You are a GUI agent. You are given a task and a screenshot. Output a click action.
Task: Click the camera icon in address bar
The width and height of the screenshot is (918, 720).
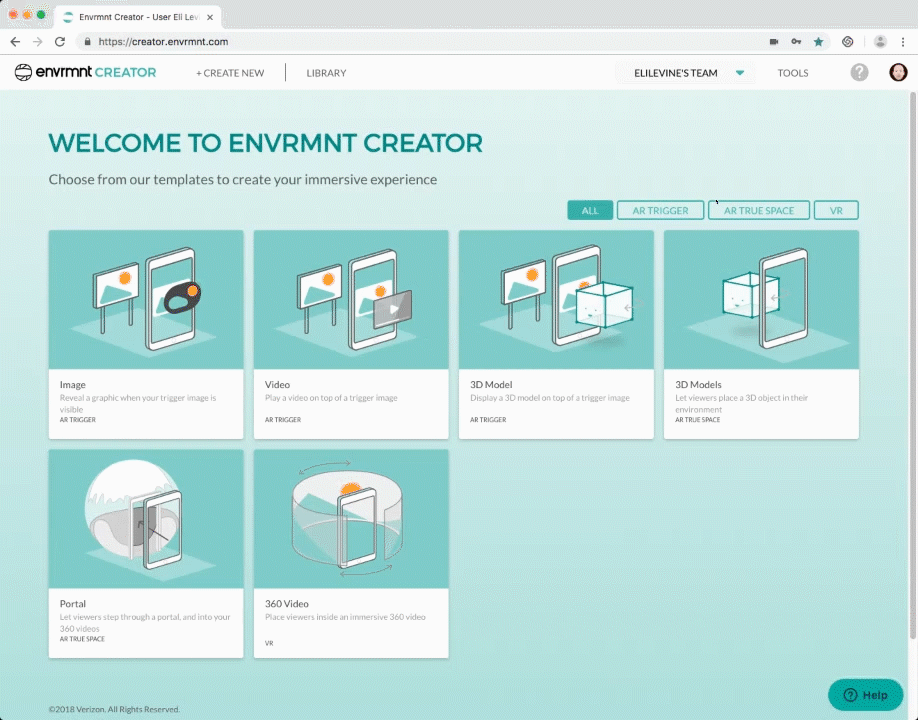point(774,42)
